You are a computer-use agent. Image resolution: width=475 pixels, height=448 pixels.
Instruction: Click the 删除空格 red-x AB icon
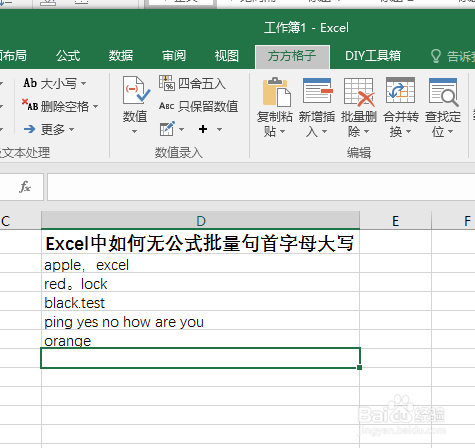(30, 105)
